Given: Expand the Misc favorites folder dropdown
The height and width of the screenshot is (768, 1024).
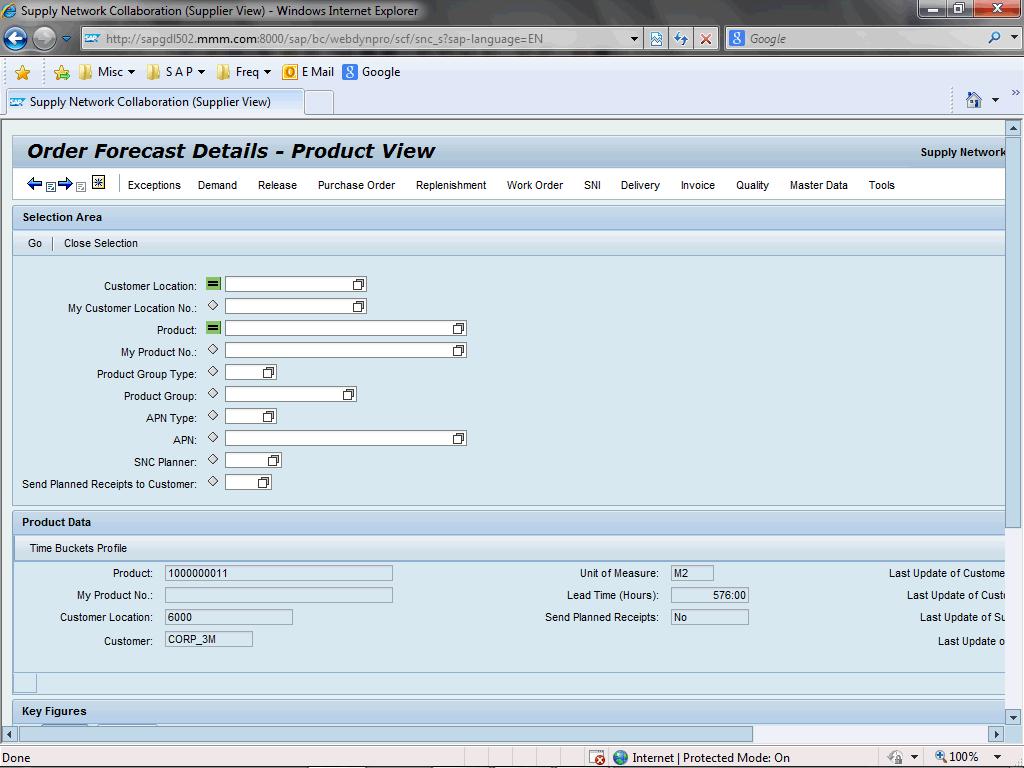Looking at the screenshot, I should click(x=131, y=72).
